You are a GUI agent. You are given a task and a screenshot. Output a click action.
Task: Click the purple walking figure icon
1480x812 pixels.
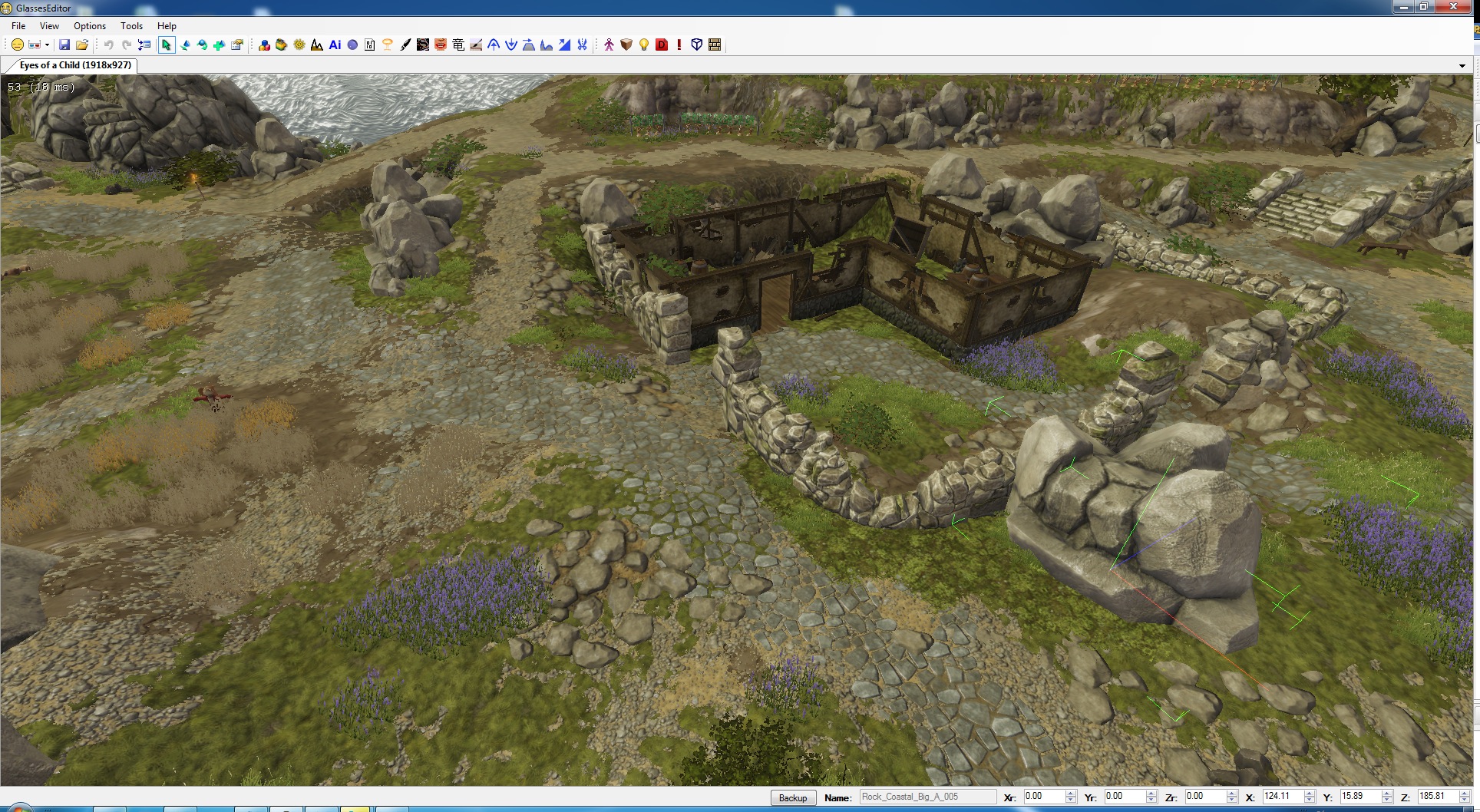[609, 45]
